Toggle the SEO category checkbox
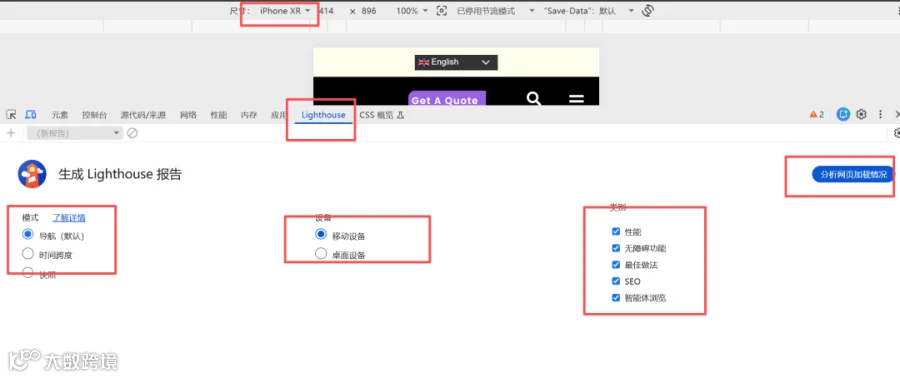Screen dimensions: 900x378 616,282
